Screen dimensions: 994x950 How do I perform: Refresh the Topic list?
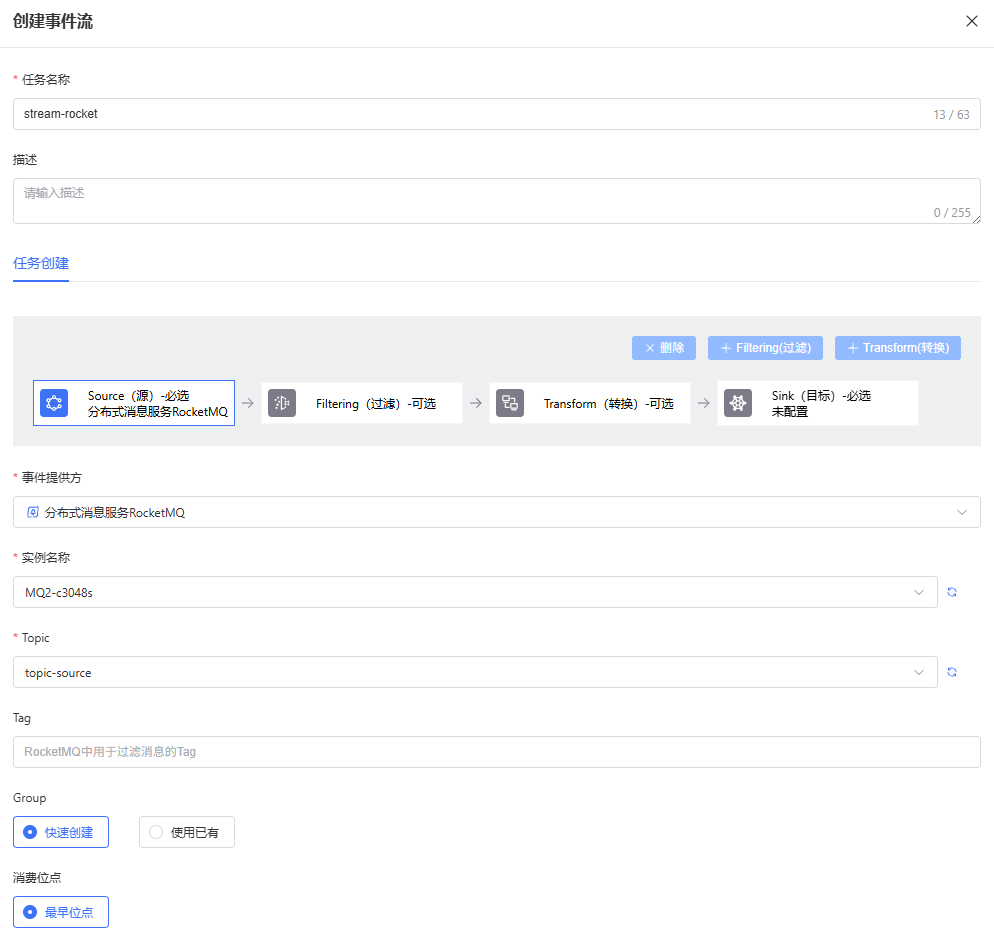(952, 672)
